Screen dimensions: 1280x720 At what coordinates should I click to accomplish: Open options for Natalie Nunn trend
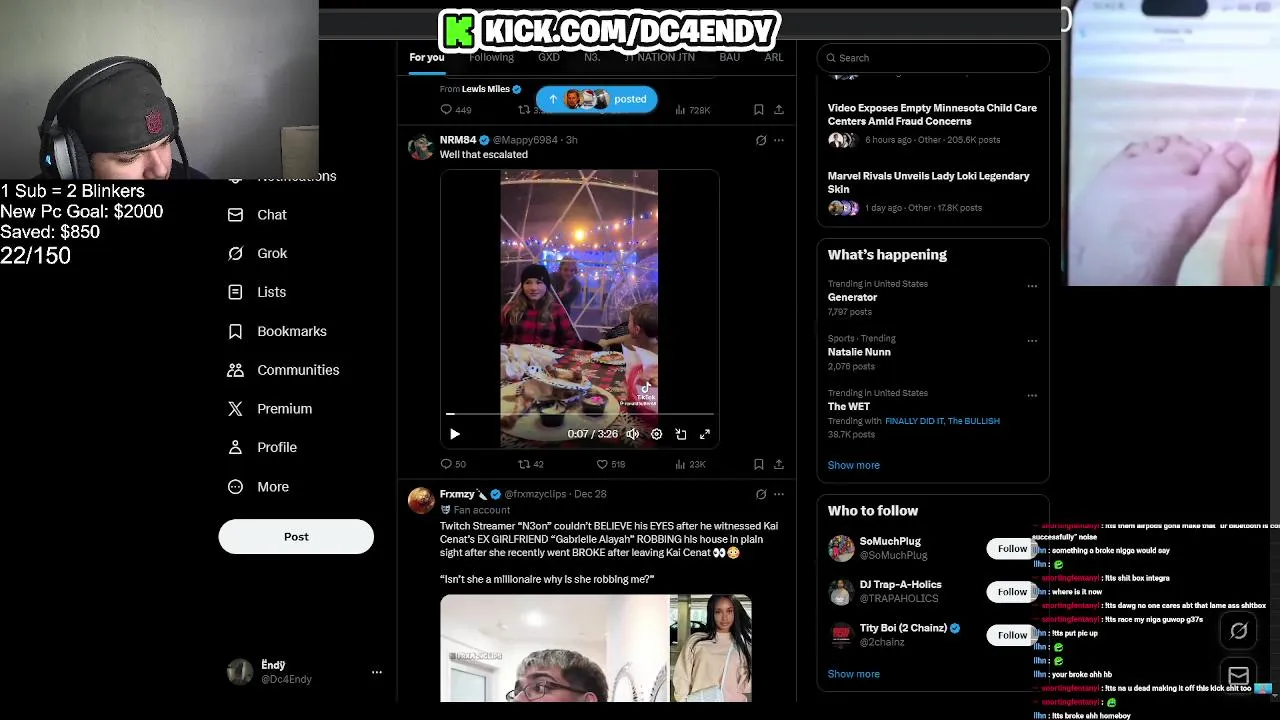pos(1032,341)
